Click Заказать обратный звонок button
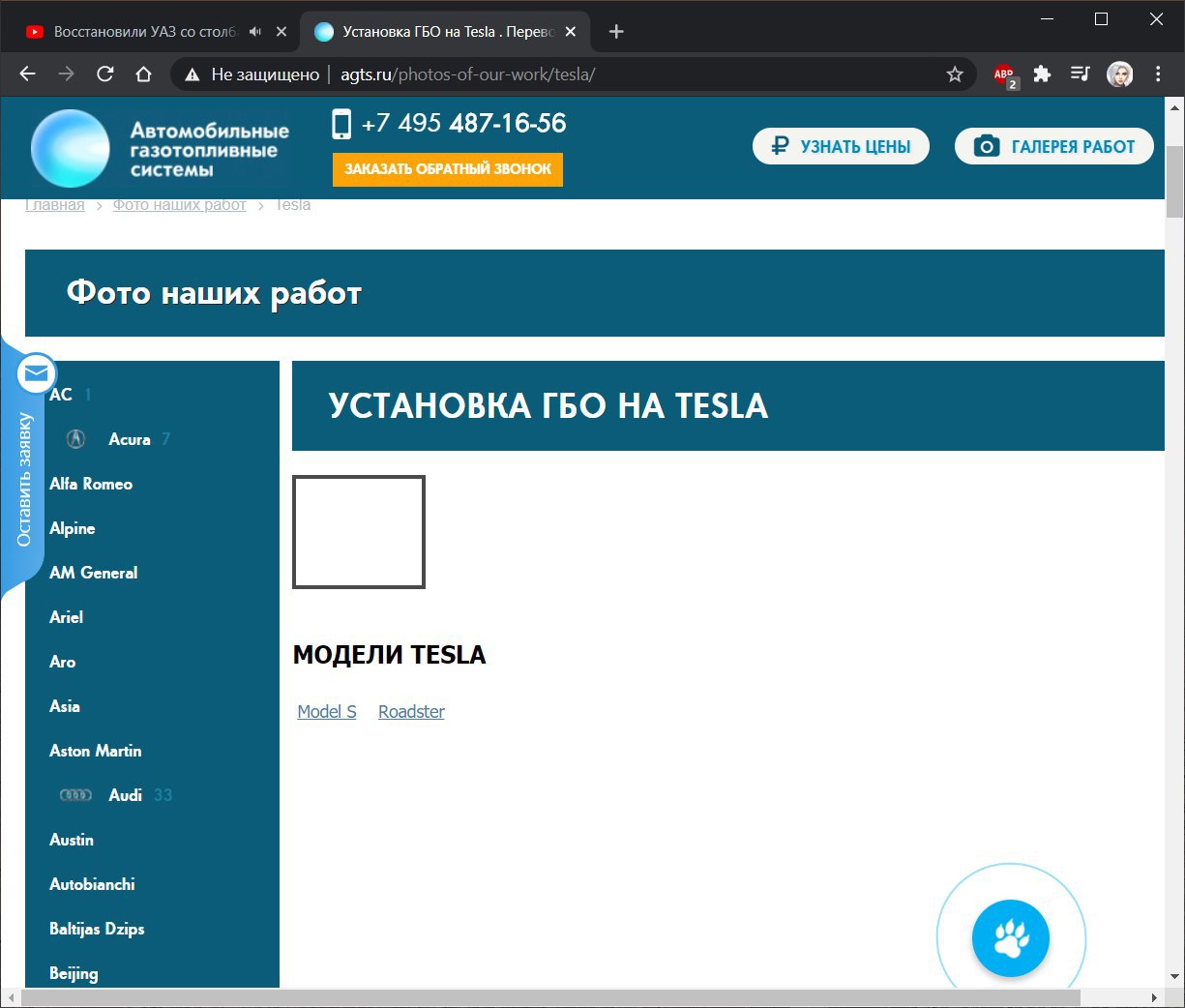The width and height of the screenshot is (1185, 1008). pos(448,168)
